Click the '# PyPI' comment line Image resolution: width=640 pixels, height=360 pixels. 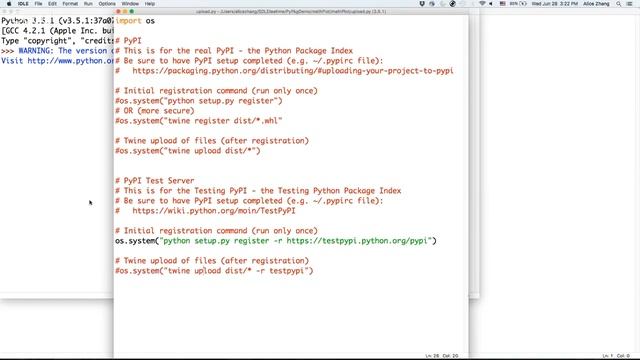tap(128, 41)
